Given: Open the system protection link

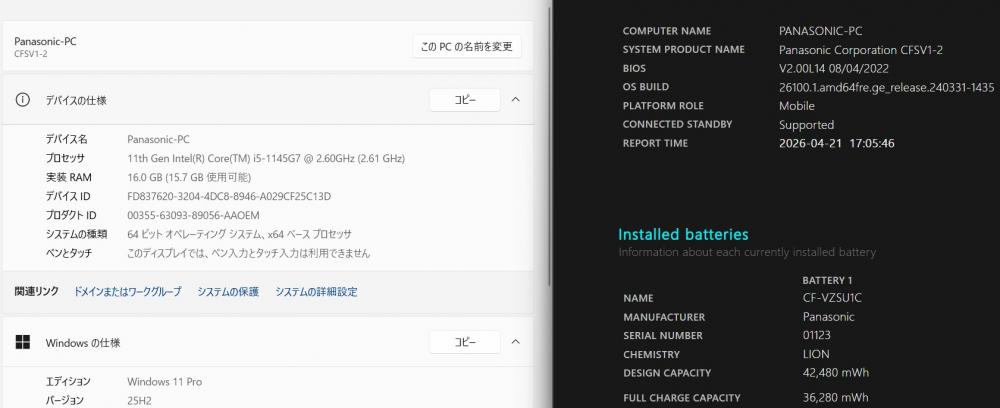Looking at the screenshot, I should pos(228,291).
